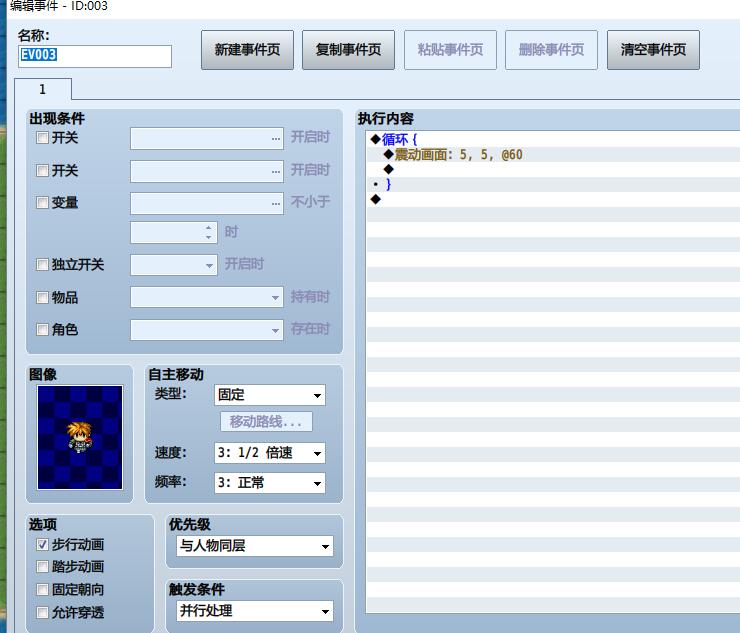Select the 震动画面: 5, 5, @60 command

pyautogui.click(x=553, y=154)
